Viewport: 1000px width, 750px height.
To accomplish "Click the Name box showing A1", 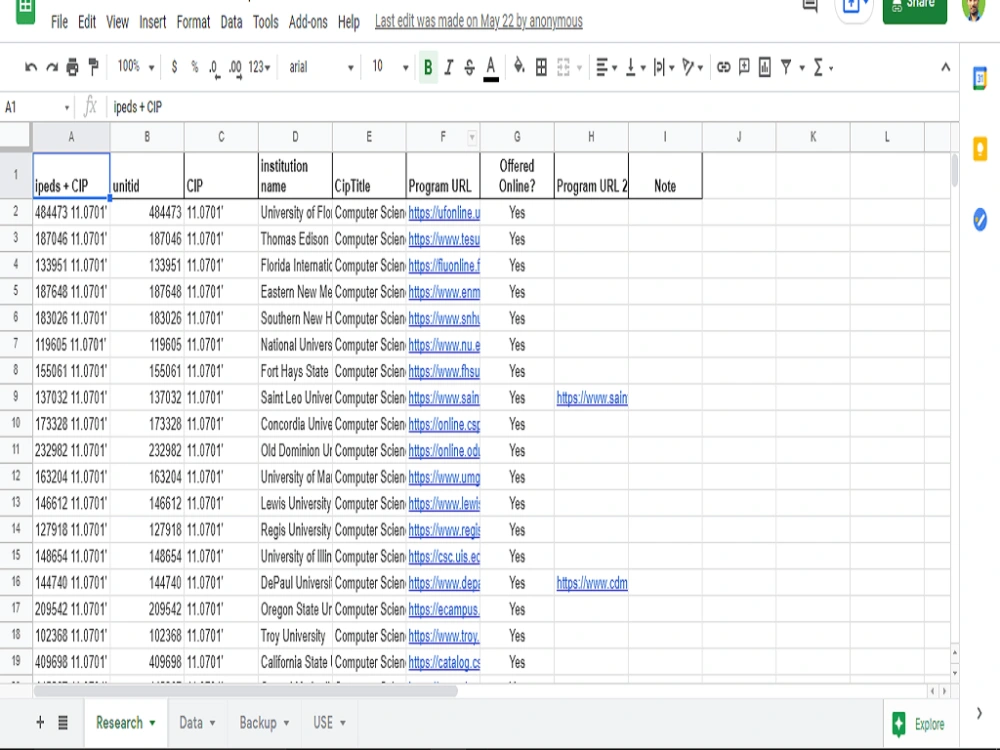I will (x=37, y=107).
